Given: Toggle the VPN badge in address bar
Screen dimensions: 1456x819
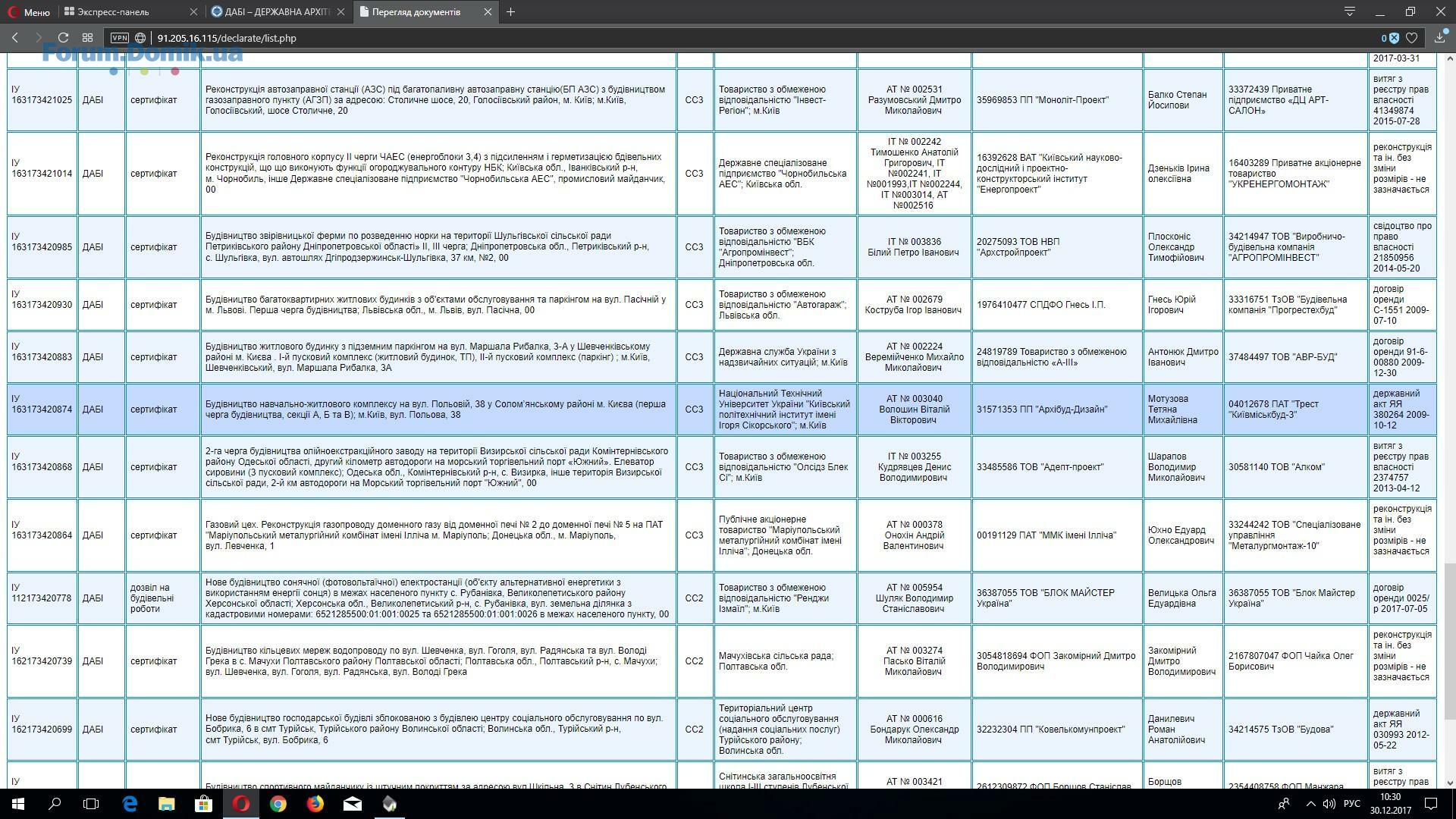Looking at the screenshot, I should click(x=119, y=37).
